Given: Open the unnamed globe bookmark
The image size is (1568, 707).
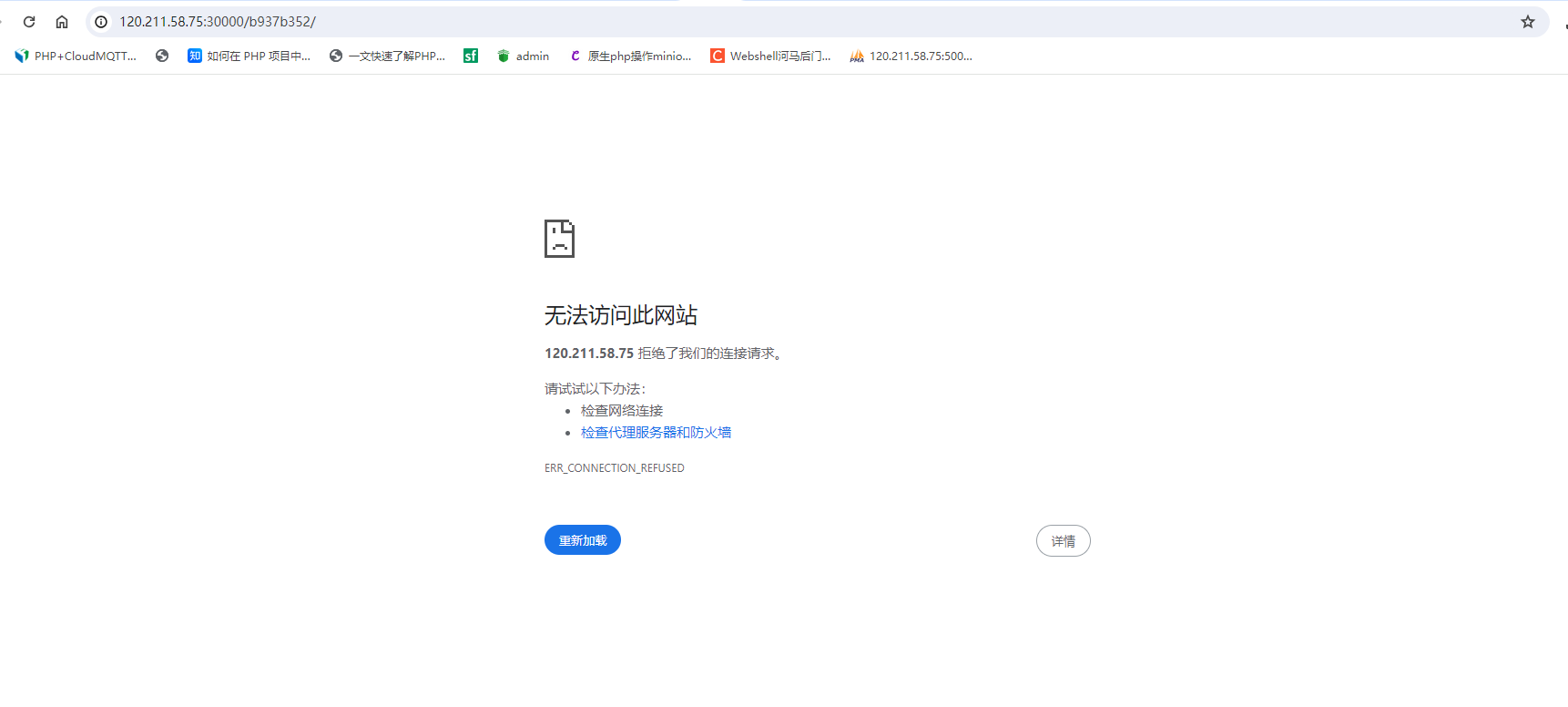Looking at the screenshot, I should pos(162,56).
